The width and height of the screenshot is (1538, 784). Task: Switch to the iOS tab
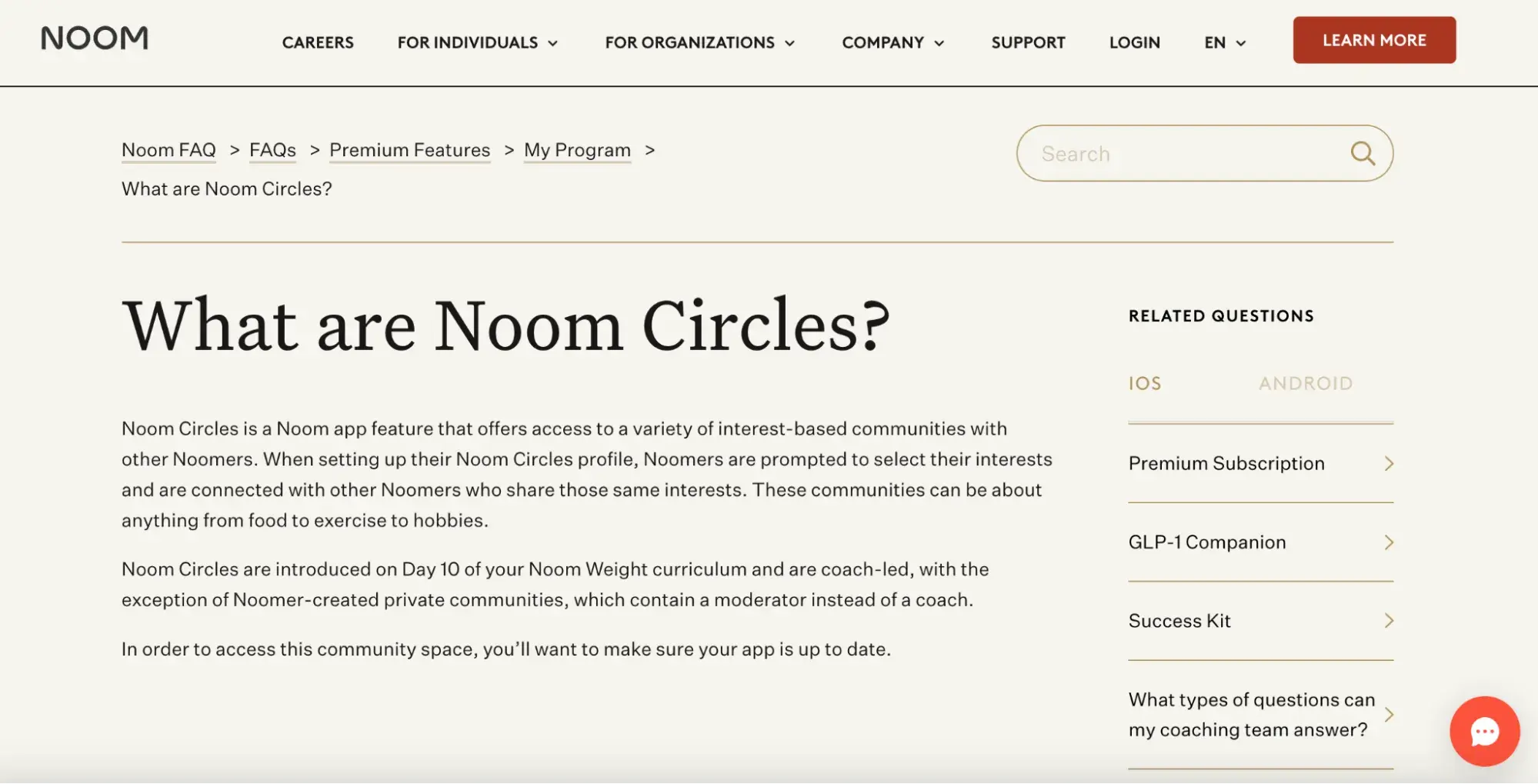[1145, 383]
